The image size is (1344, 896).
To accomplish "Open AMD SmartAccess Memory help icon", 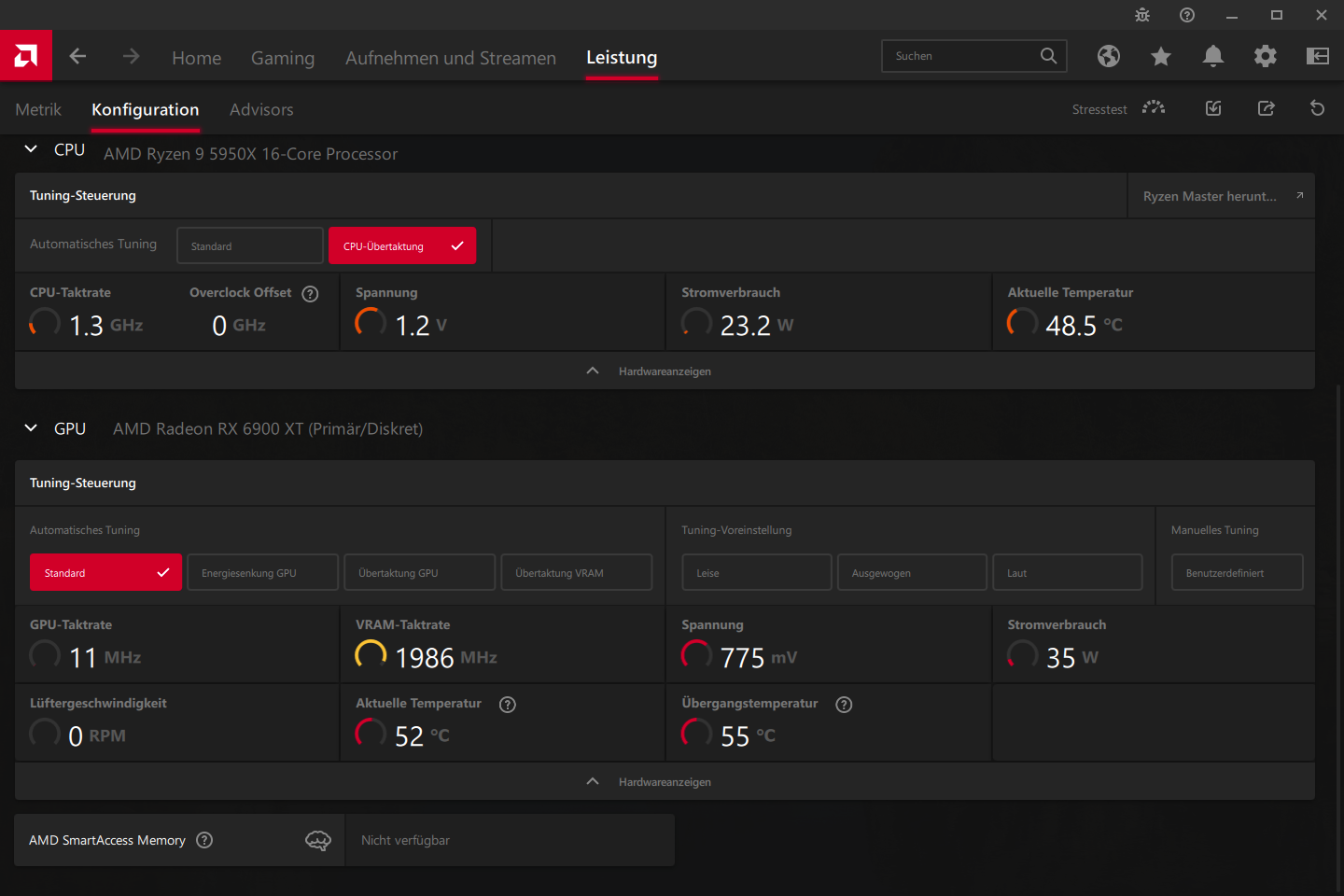I will tap(205, 840).
